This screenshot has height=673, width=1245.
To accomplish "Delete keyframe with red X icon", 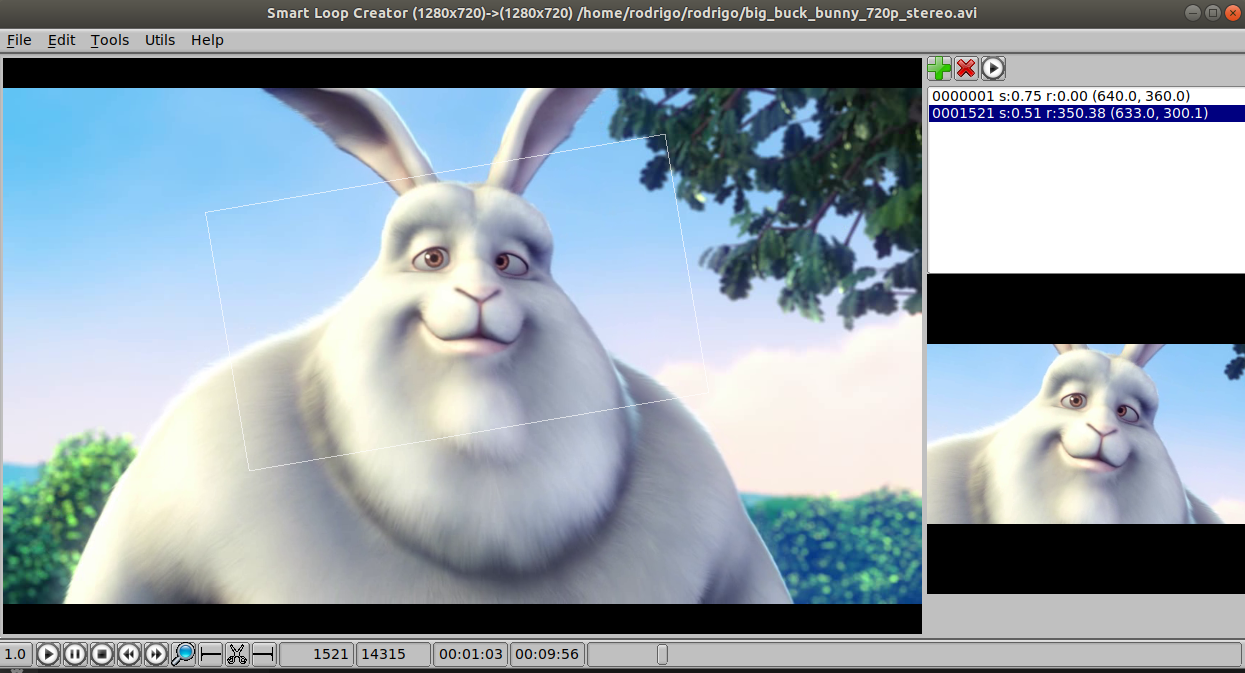I will 966,68.
